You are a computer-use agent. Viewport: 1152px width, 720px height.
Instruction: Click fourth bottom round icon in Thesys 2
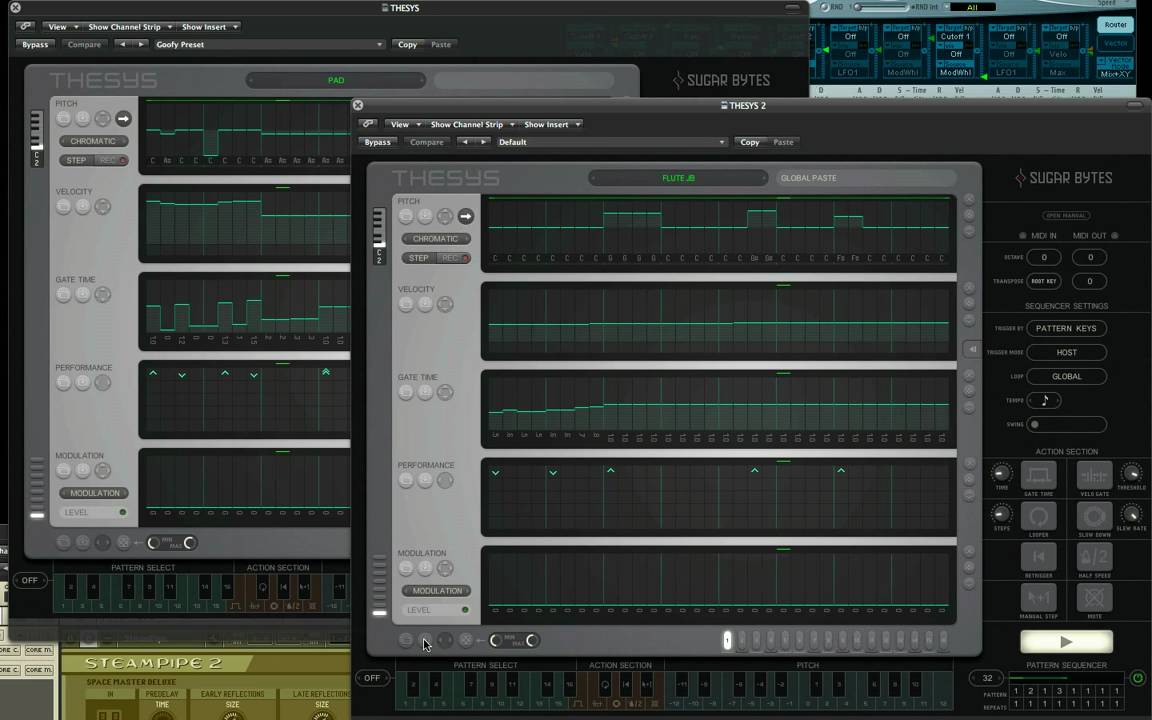[x=465, y=641]
